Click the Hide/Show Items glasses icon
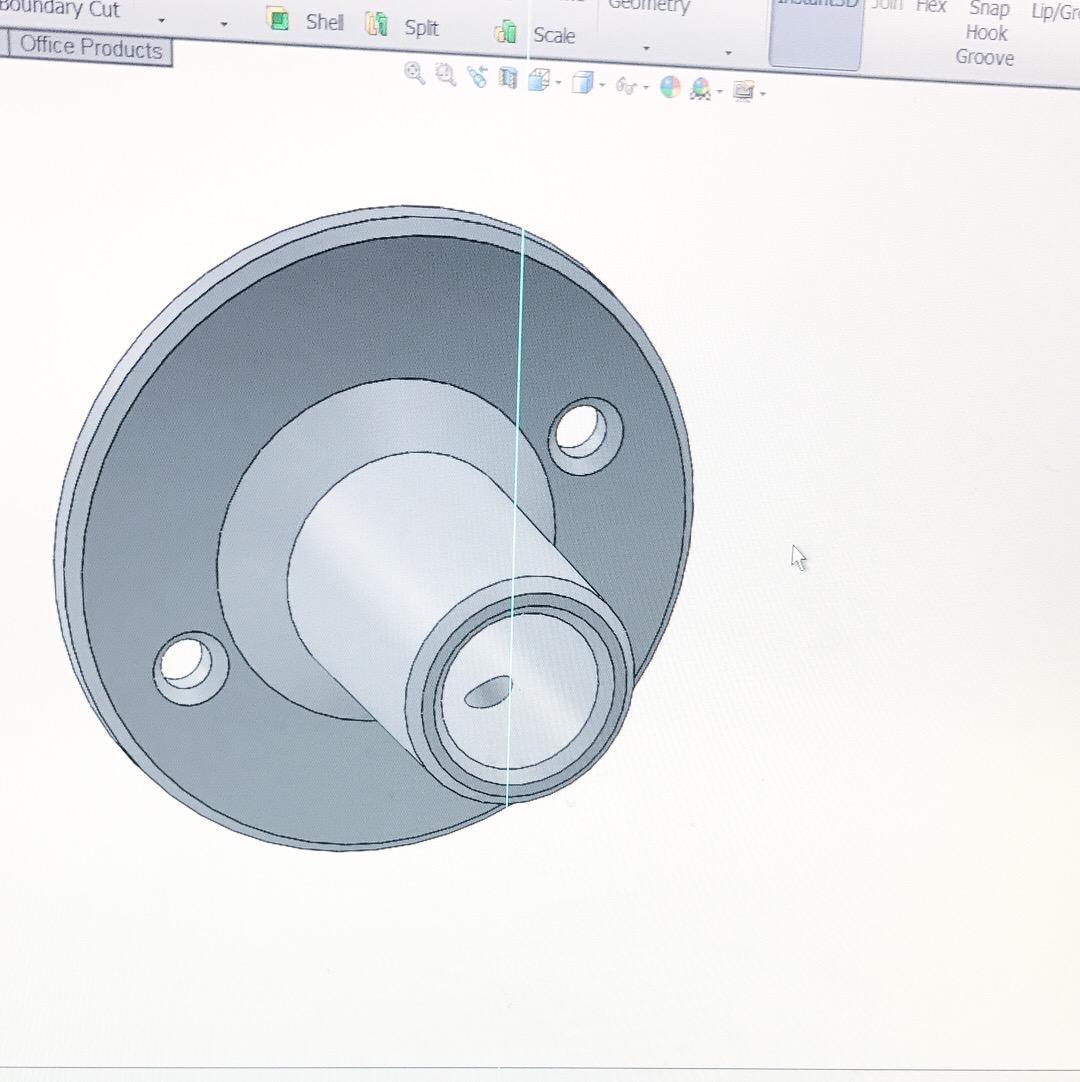The width and height of the screenshot is (1080, 1082). 627,86
